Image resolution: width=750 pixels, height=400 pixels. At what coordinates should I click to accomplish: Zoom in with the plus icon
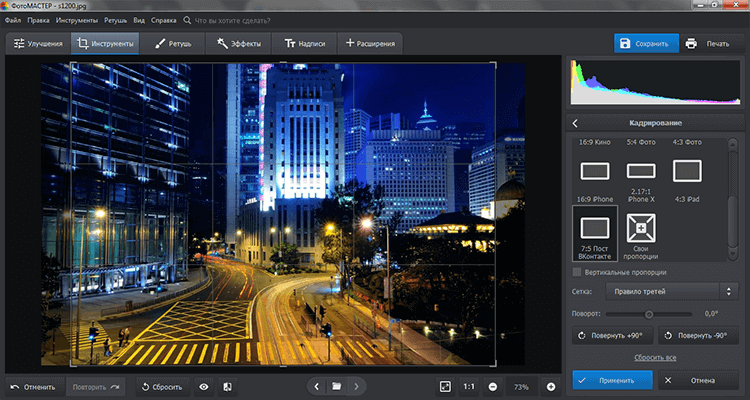tap(550, 386)
